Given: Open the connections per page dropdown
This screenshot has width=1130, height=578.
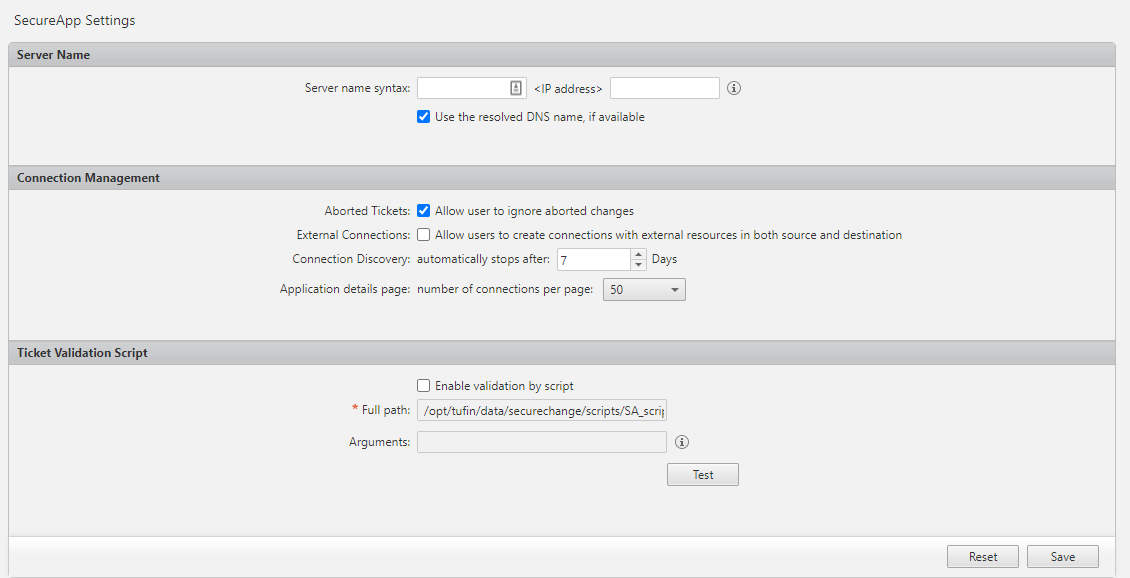Looking at the screenshot, I should pos(644,290).
